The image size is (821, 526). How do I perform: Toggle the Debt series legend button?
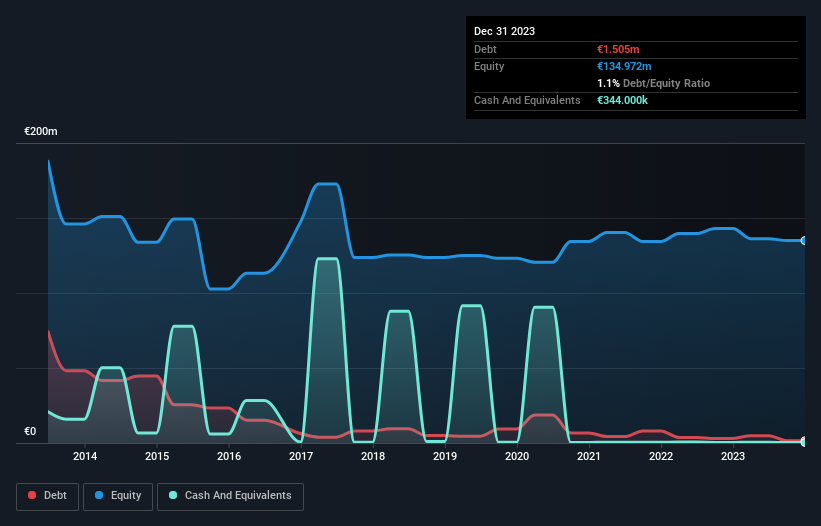tap(47, 496)
